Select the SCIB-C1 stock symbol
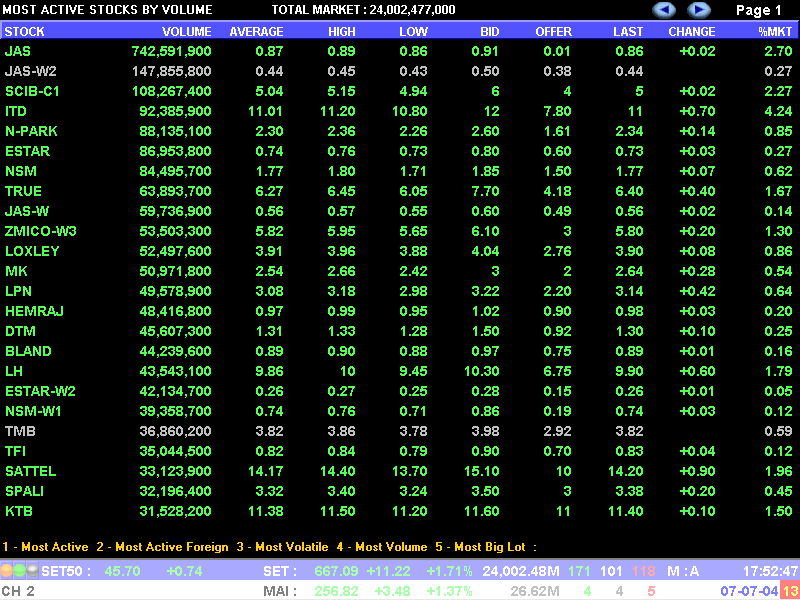This screenshot has width=800, height=600. 32,91
